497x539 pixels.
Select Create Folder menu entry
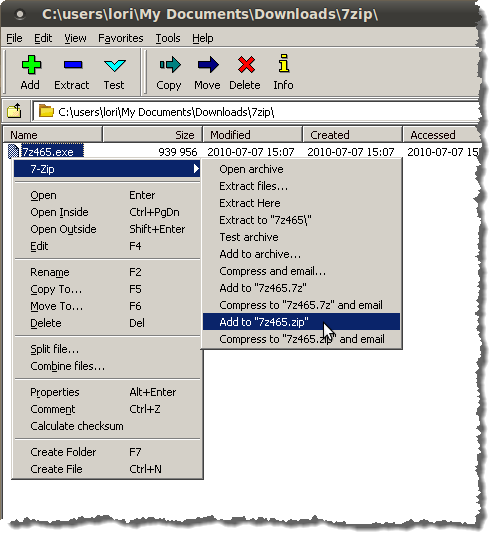107,452
